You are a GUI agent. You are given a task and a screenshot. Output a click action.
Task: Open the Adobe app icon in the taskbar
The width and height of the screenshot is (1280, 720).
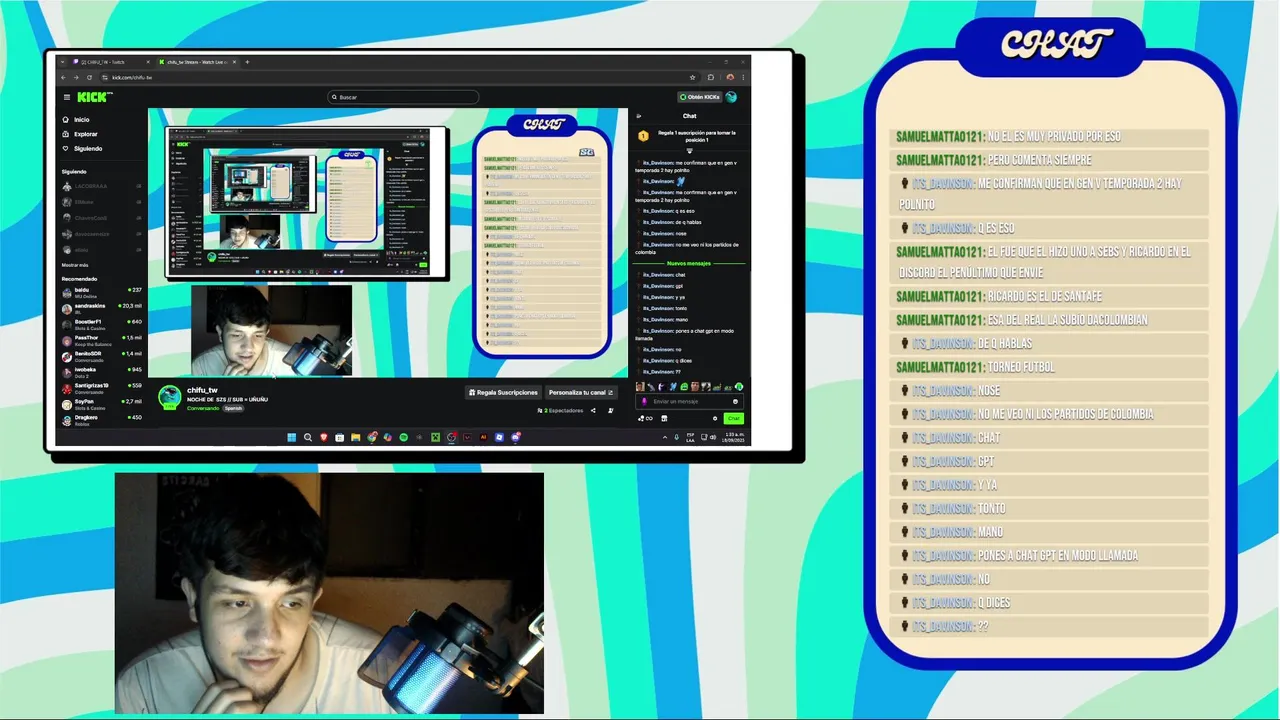pos(483,437)
